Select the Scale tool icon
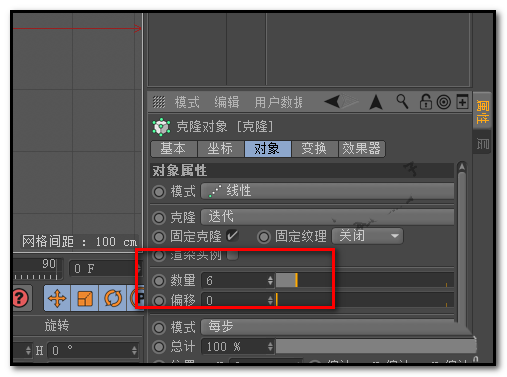This screenshot has width=507, height=377. point(85,298)
